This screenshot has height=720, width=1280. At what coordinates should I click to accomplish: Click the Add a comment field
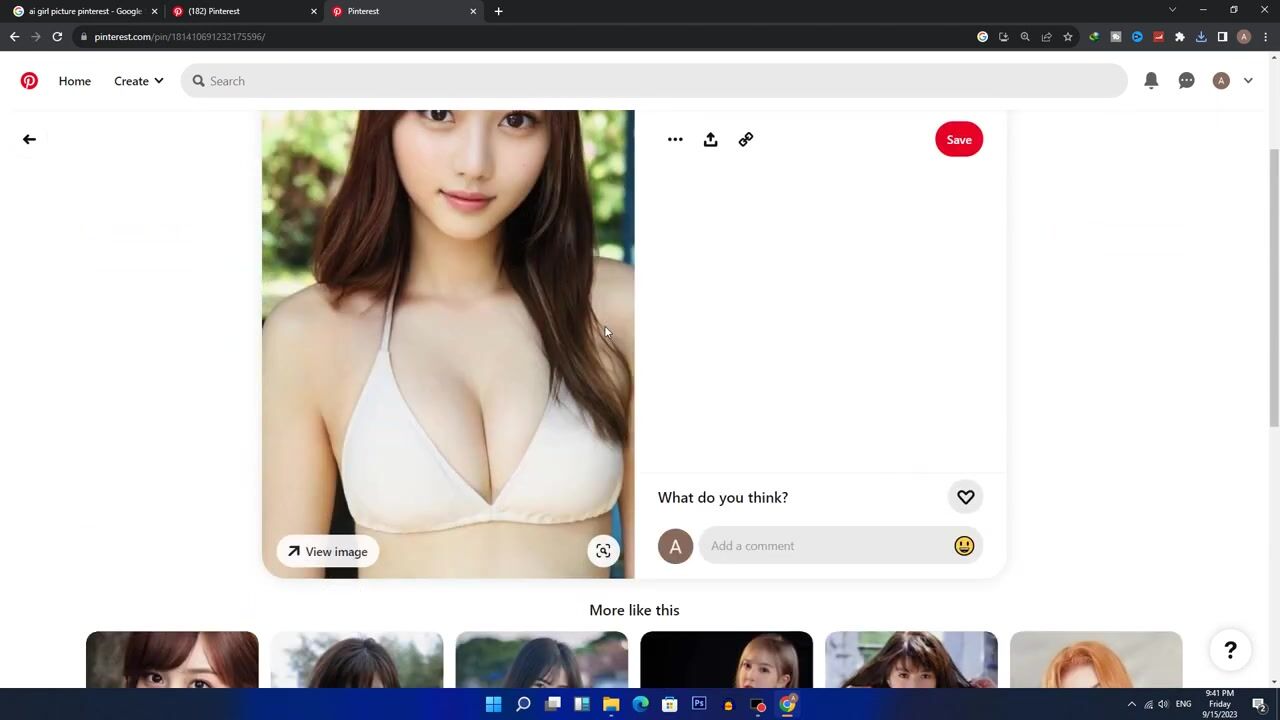click(x=825, y=546)
